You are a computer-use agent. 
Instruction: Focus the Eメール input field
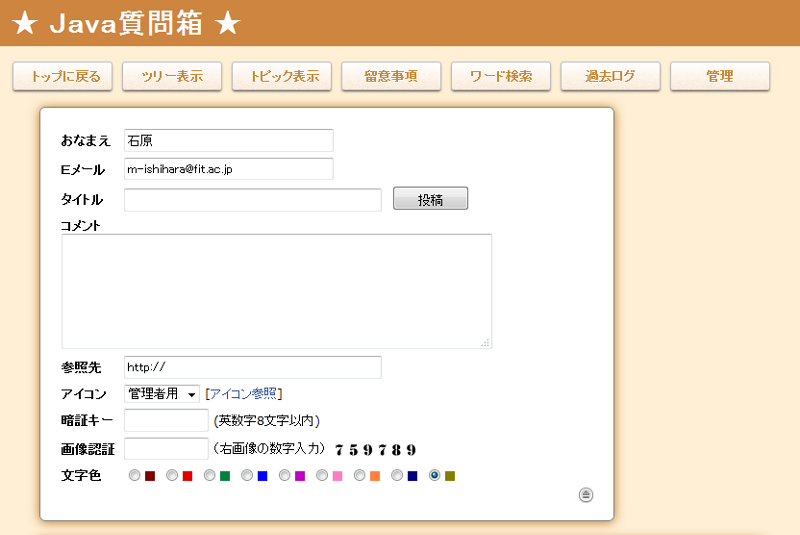229,169
